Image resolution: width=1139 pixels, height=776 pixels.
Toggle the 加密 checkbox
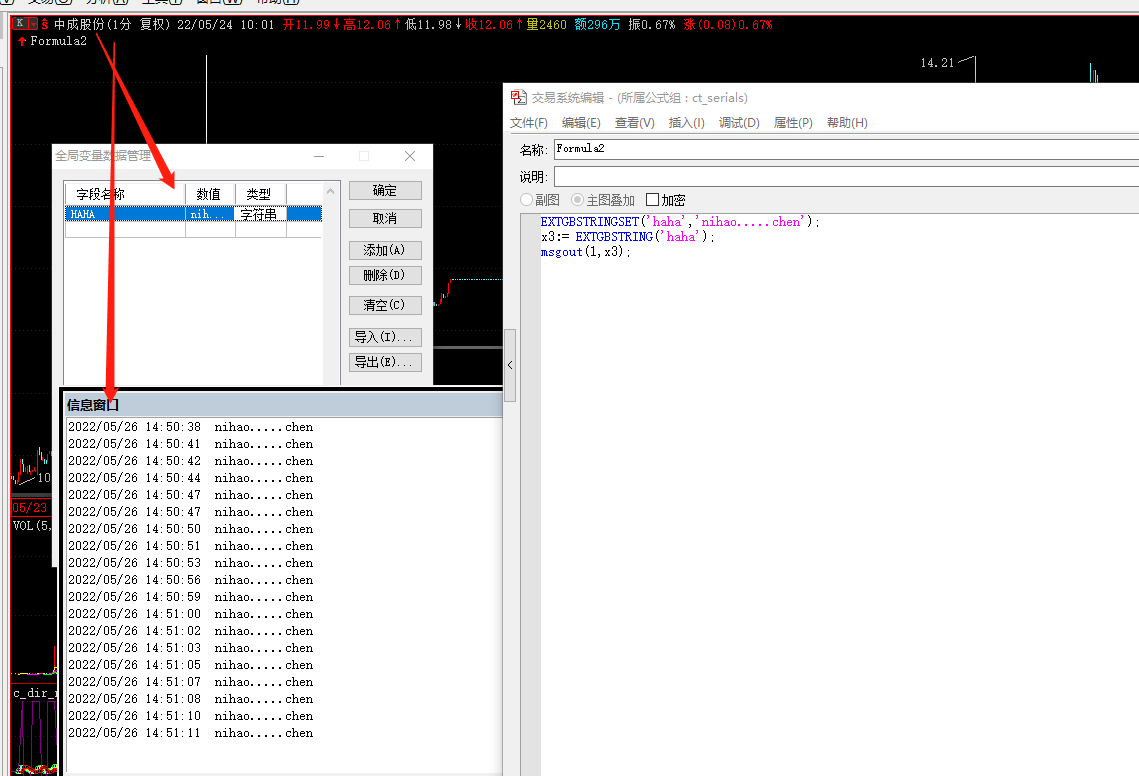coord(652,200)
